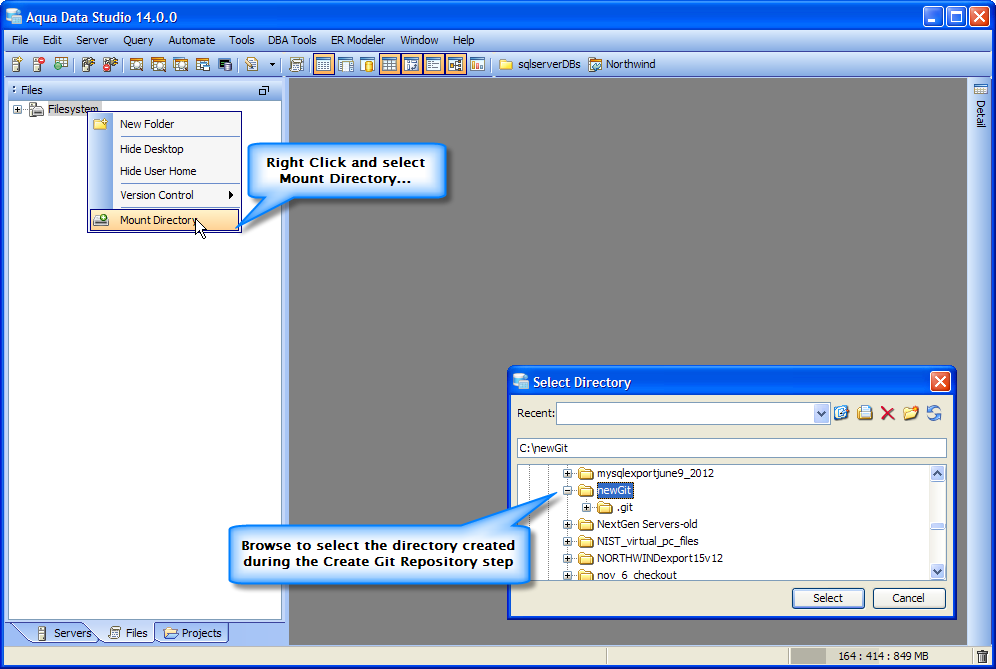
Task: Click the new folder icon with star in dialog
Action: point(911,413)
